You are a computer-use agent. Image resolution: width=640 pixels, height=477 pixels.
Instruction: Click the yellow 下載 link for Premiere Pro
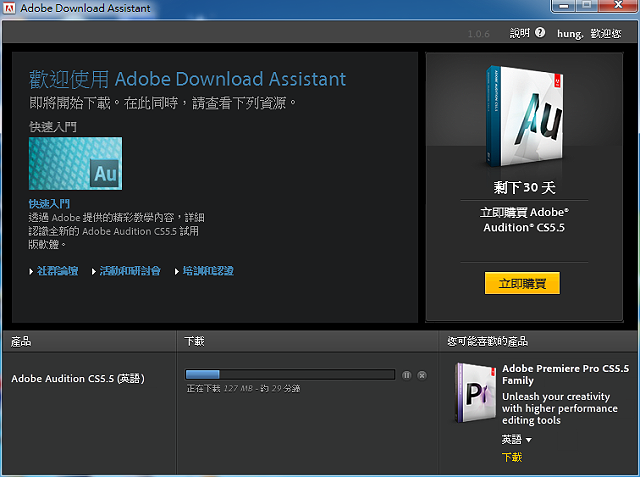[512, 457]
